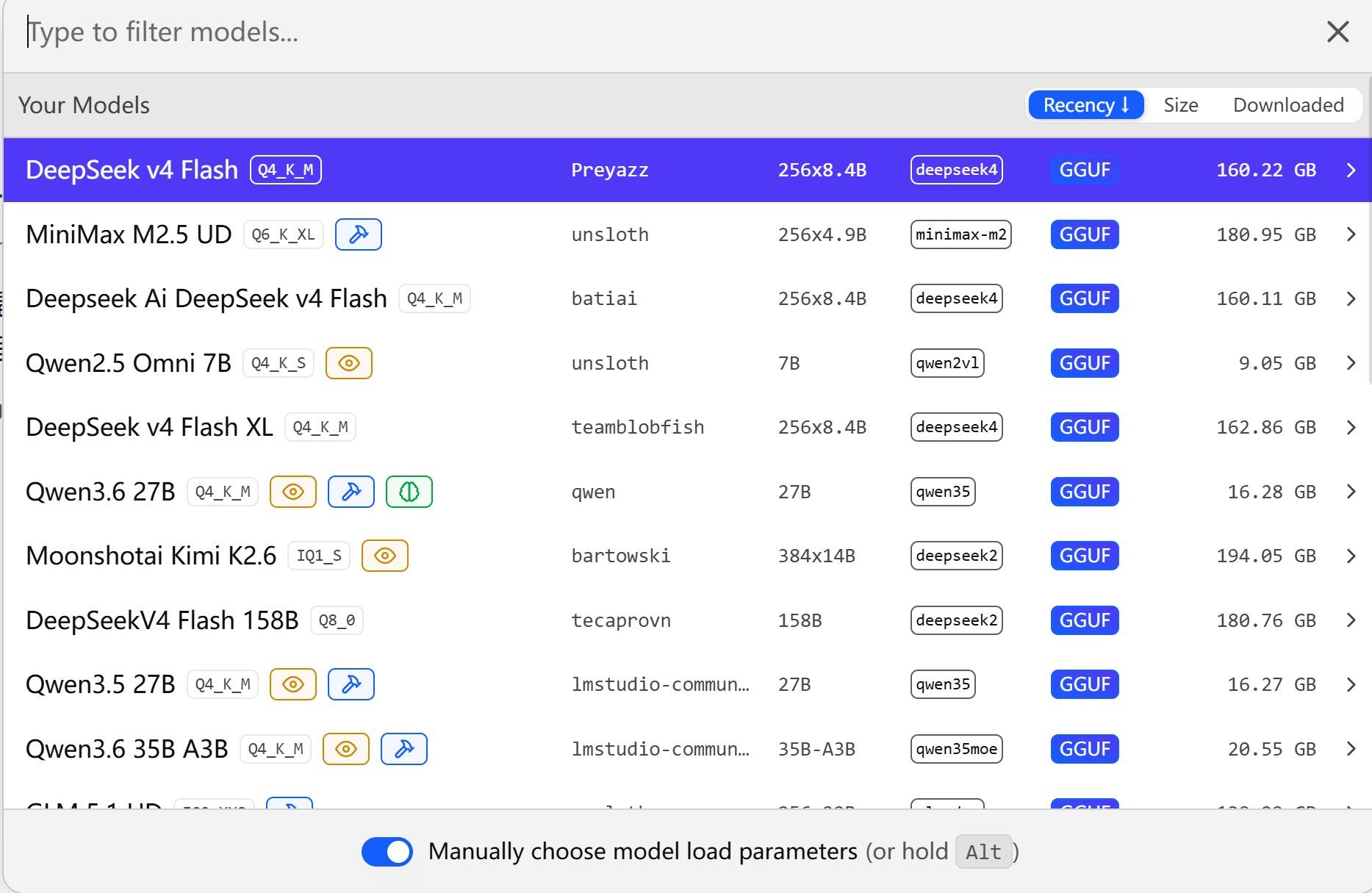Click the vision eye icon on Qwen3.6 35B A3B
Viewport: 1372px width, 893px height.
pos(346,749)
